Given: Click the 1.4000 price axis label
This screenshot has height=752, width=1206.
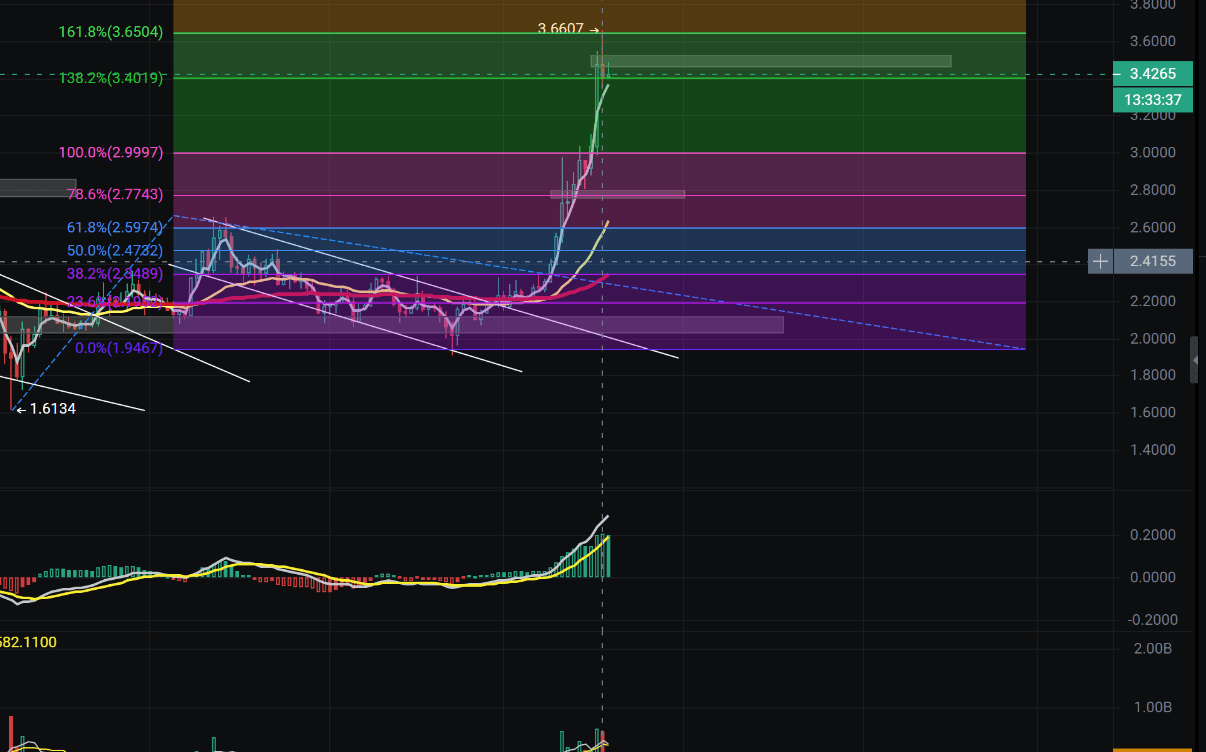Looking at the screenshot, I should 1152,450.
